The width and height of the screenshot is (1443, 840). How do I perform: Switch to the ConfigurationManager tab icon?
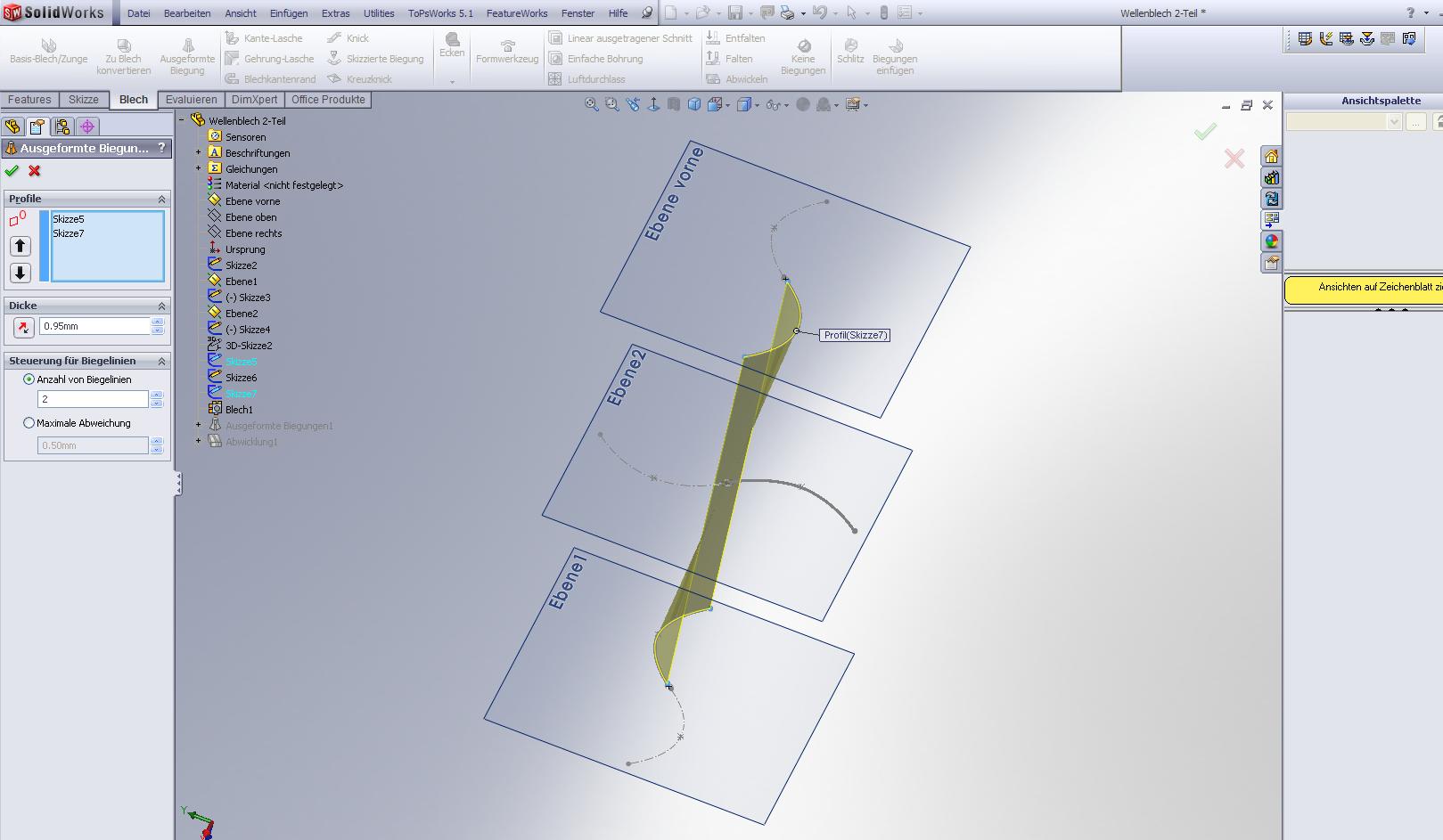tap(62, 126)
